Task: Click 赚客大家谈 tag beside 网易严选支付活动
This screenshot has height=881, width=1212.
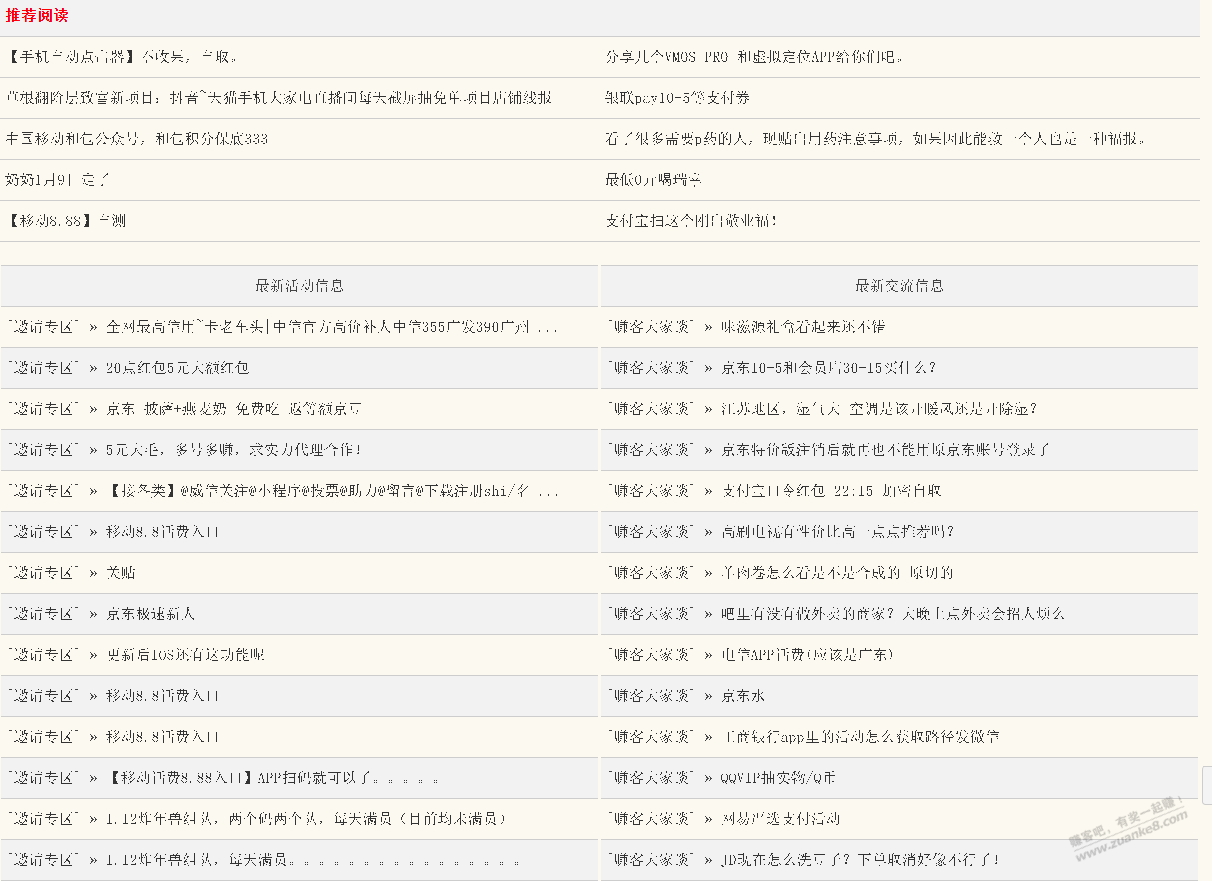Action: point(650,819)
